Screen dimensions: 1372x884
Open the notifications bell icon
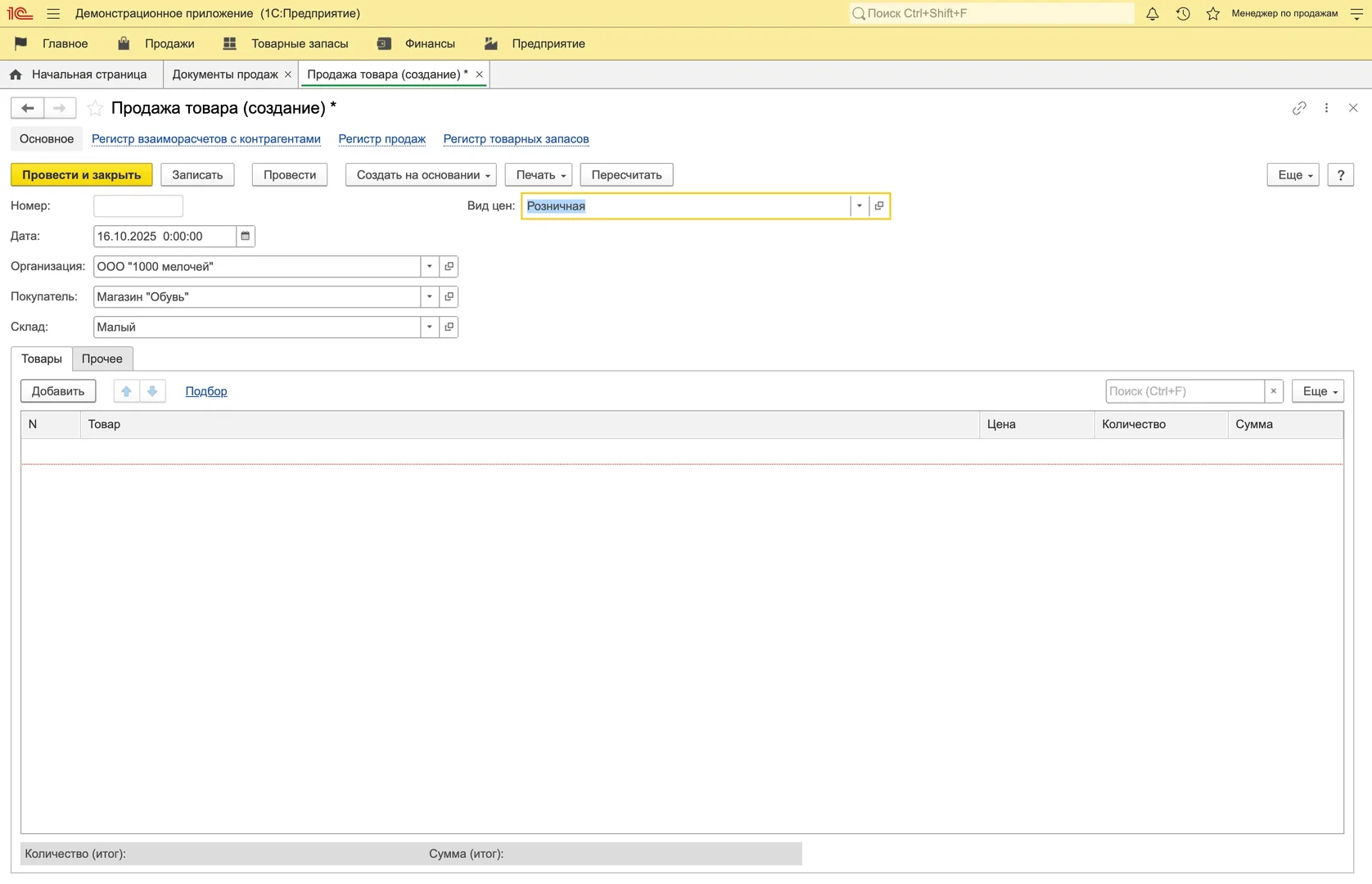point(1152,14)
